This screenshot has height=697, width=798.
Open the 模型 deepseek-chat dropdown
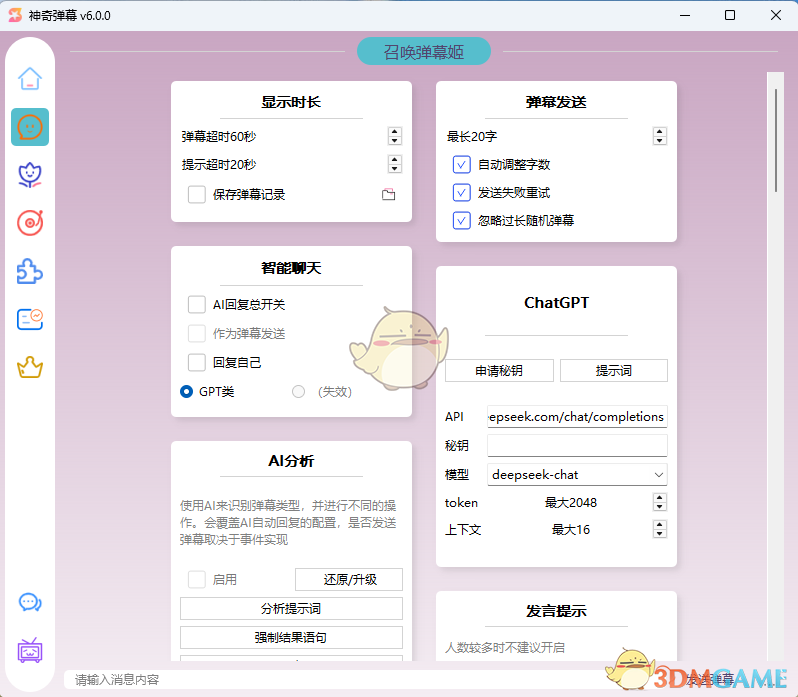(577, 475)
